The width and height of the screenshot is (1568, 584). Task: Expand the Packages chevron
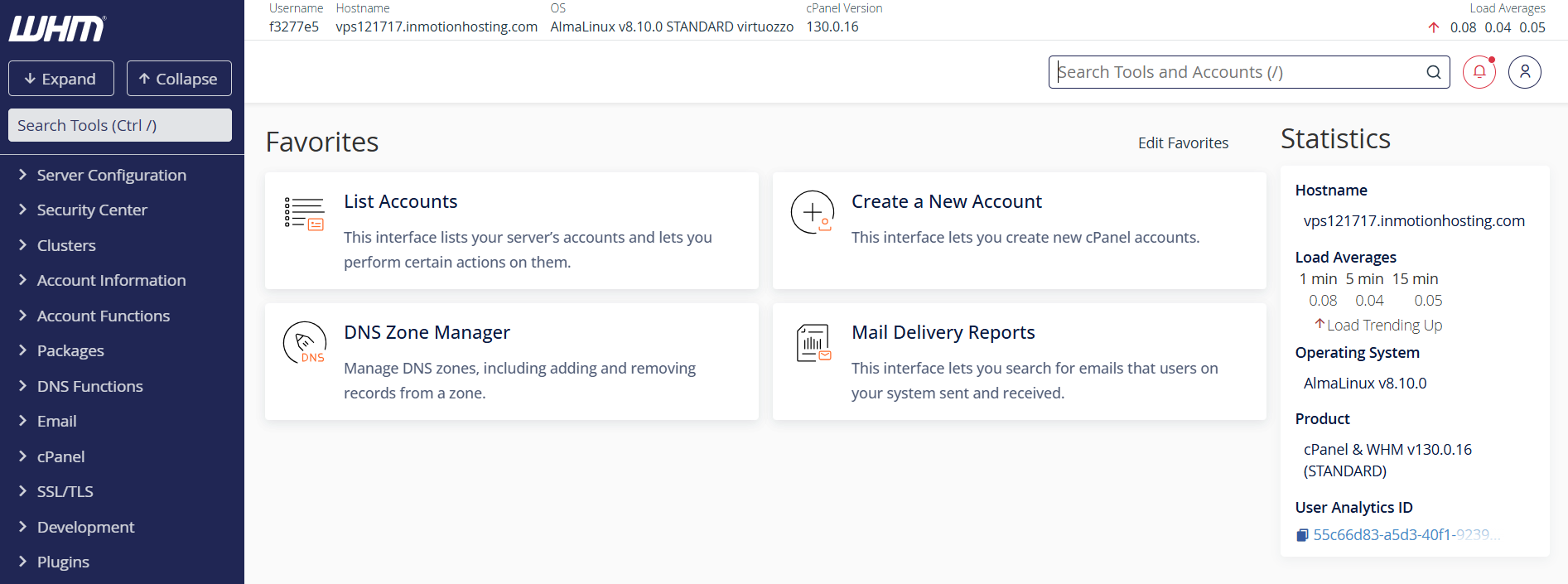(22, 350)
